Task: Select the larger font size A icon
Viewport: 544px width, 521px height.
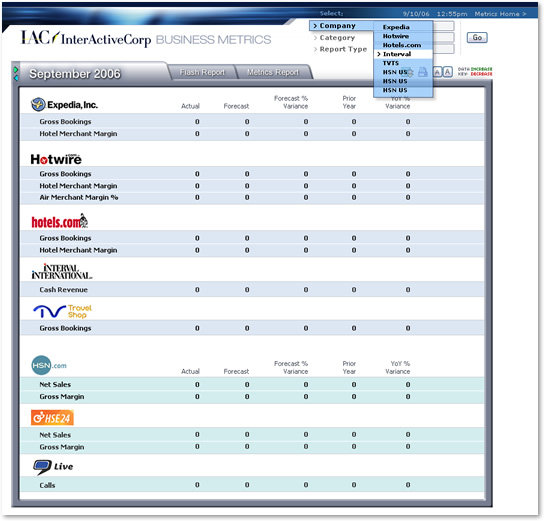Action: coord(448,72)
